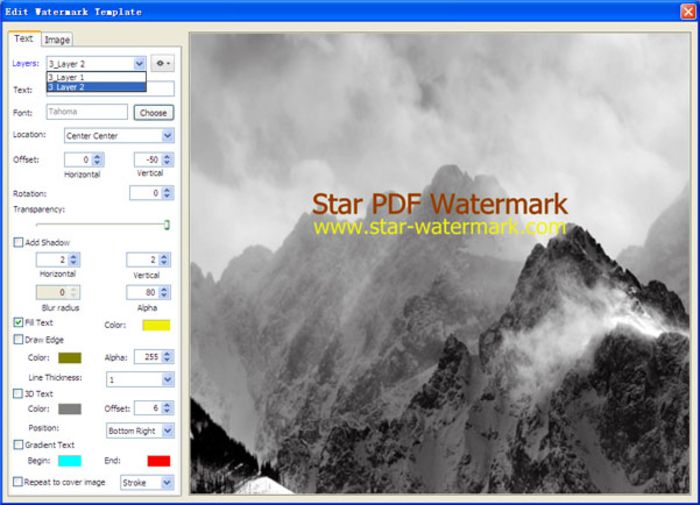700x505 pixels.
Task: Increase shadow Alpha value arrow
Action: 164,289
